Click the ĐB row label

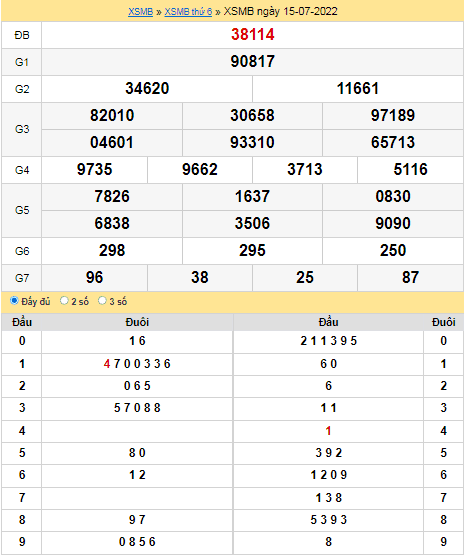(x=22, y=36)
